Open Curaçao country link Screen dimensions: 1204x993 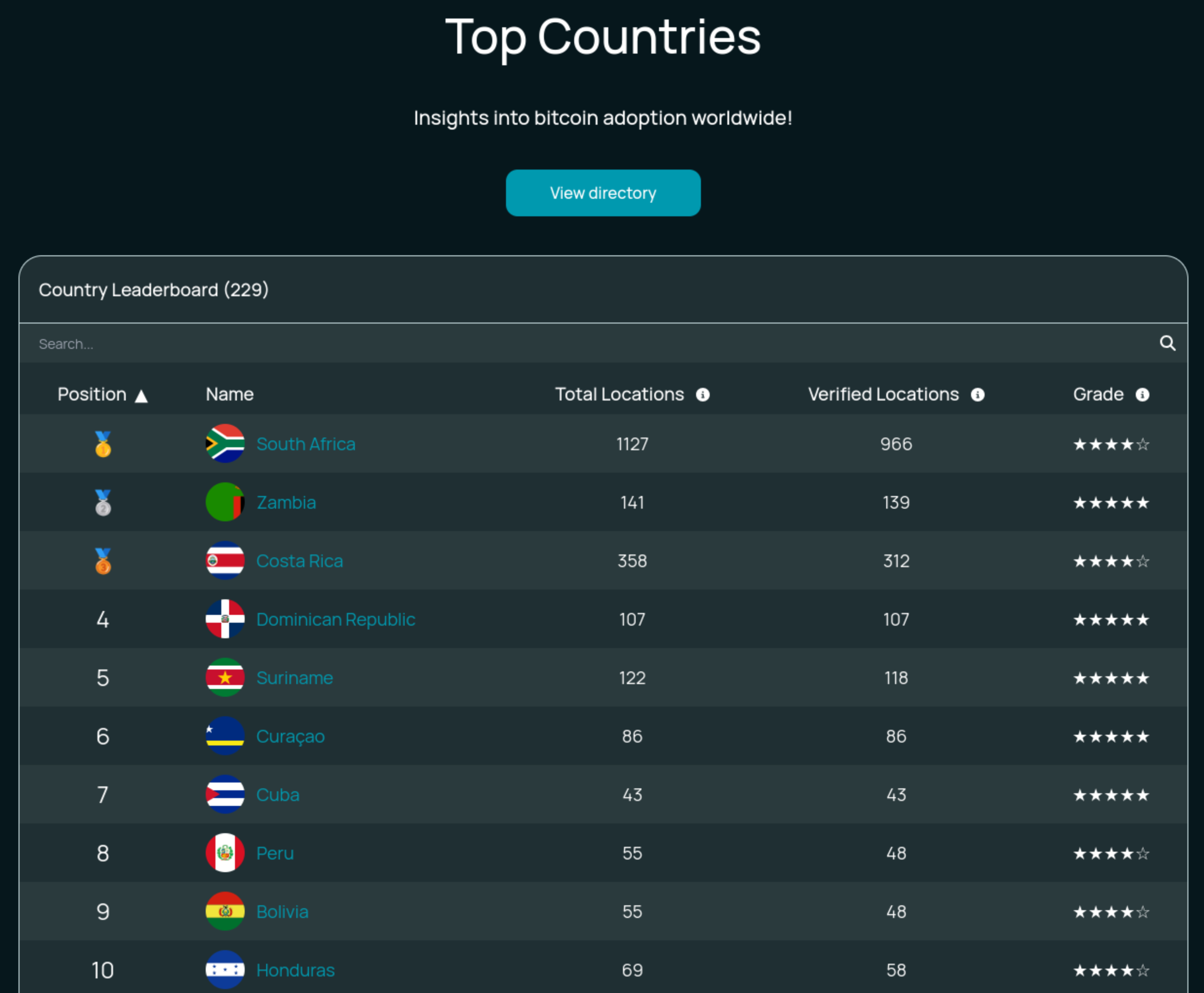coord(290,736)
